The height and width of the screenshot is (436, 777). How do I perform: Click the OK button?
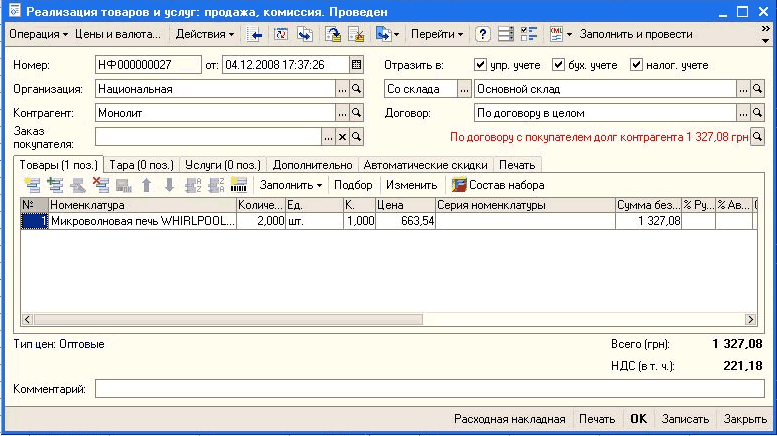[638, 419]
